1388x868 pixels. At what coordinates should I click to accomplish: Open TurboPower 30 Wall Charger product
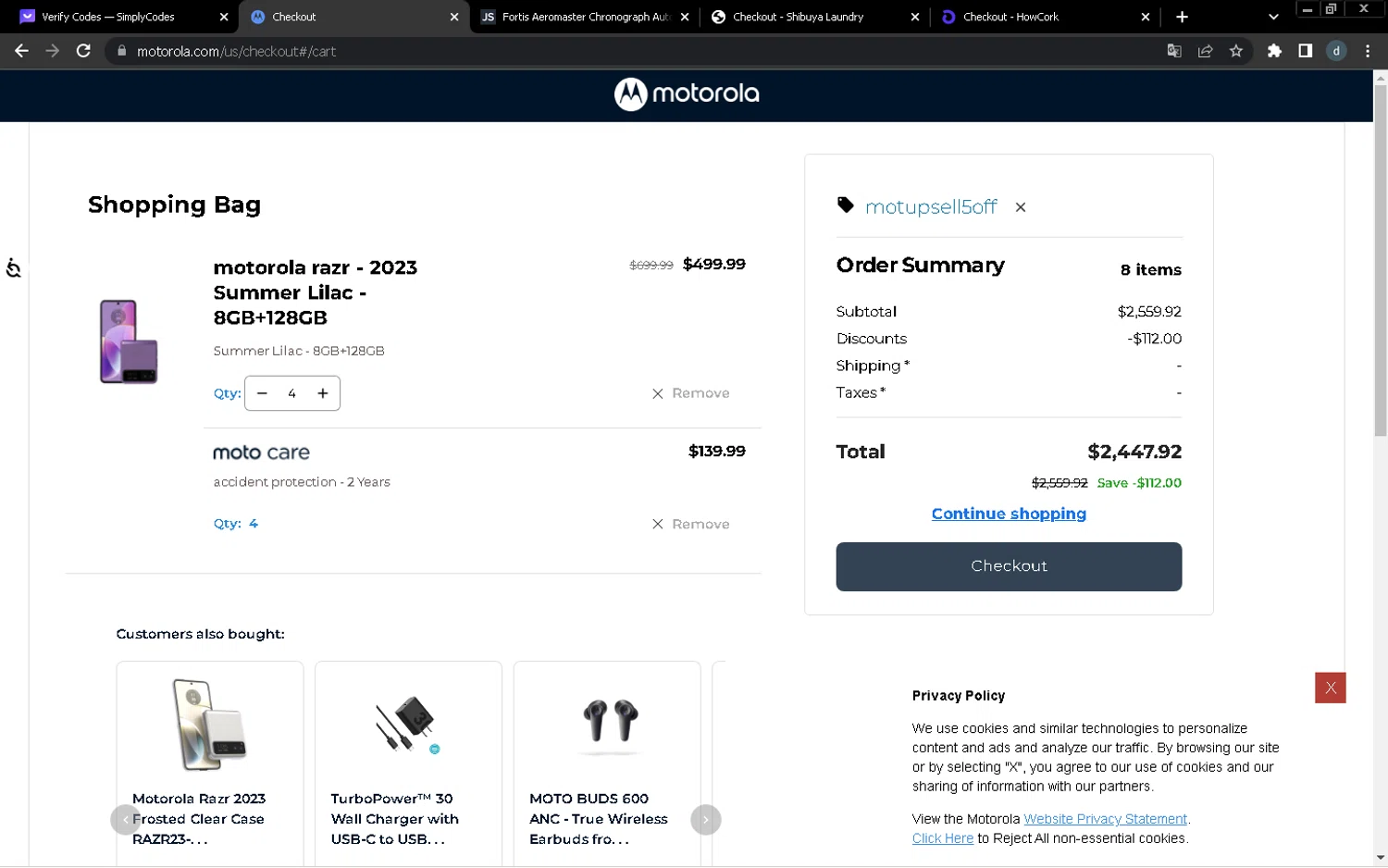point(408,763)
